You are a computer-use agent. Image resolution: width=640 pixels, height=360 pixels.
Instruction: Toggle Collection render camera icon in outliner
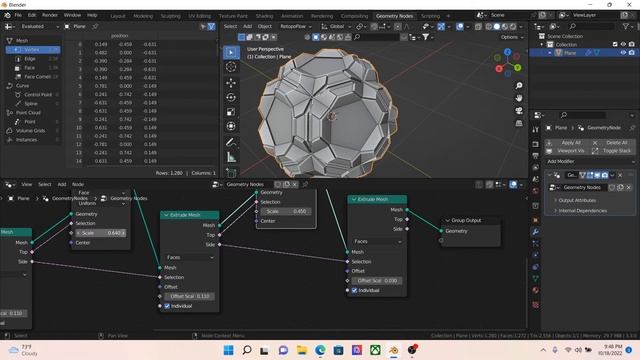pyautogui.click(x=631, y=44)
